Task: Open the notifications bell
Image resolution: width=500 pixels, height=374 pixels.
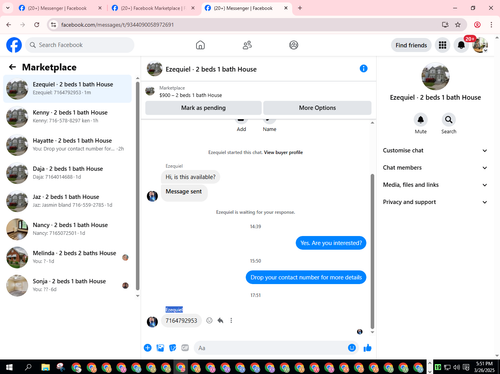Action: [x=461, y=45]
